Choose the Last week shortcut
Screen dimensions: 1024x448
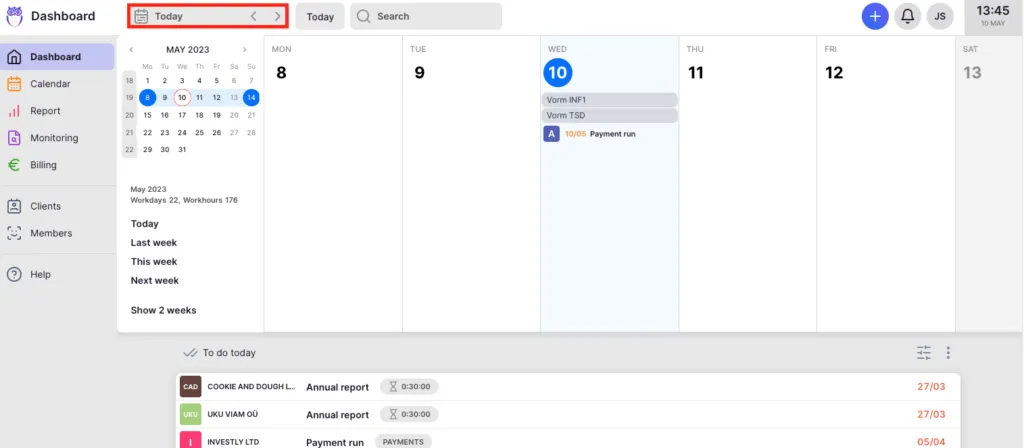pyautogui.click(x=153, y=242)
